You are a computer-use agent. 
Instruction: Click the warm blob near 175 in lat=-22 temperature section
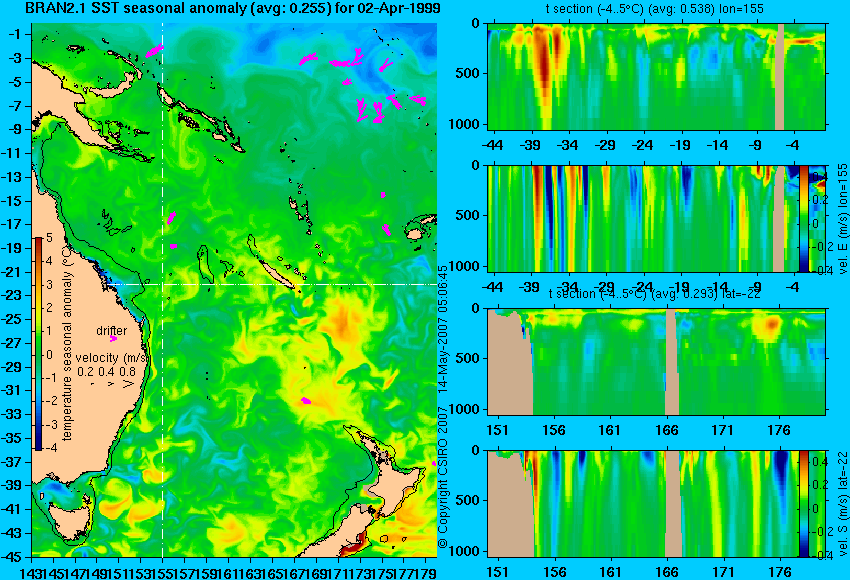click(770, 325)
